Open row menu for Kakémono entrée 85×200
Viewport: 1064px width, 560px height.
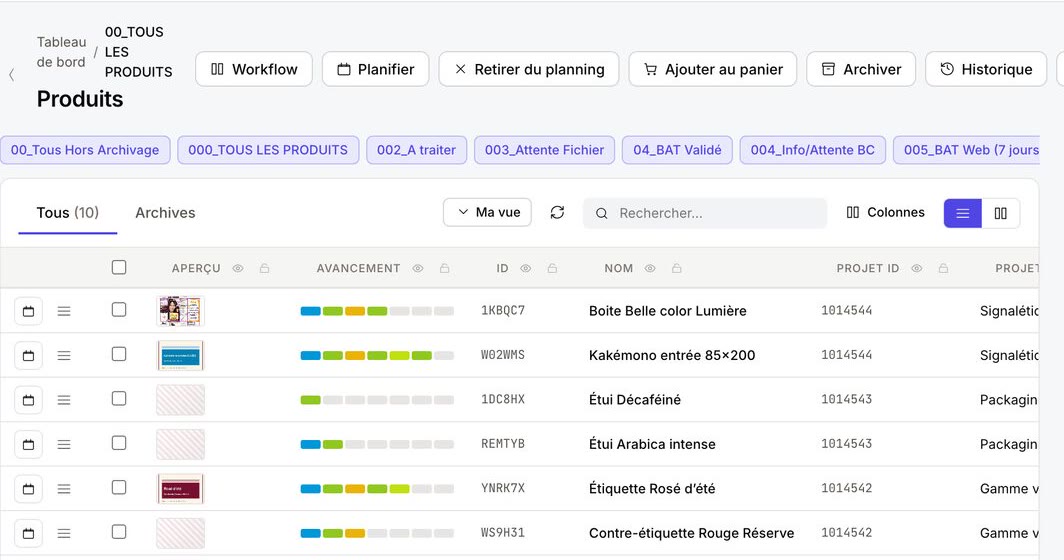pos(64,355)
